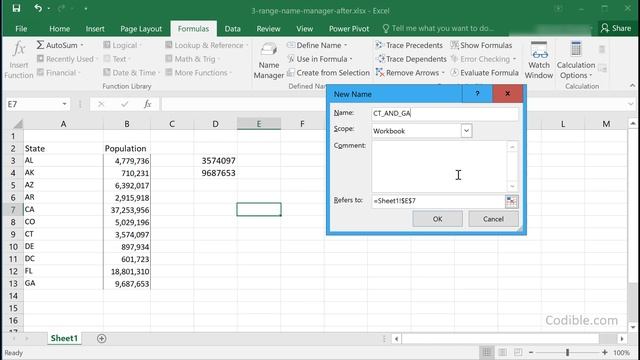This screenshot has width=640, height=360.
Task: Click the zoom out minus icon
Action: click(531, 352)
